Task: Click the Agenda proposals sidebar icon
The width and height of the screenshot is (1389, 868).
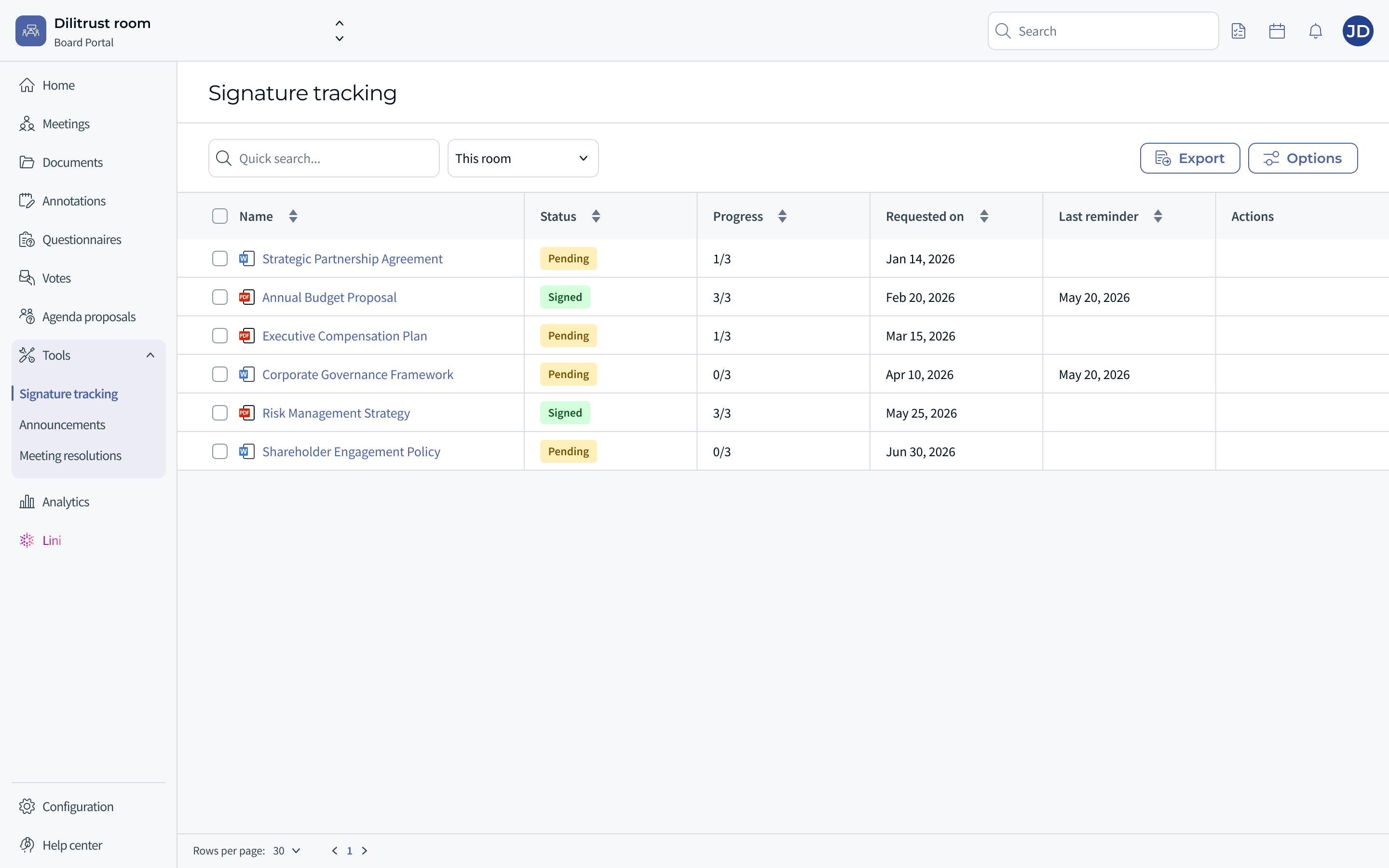Action: point(27,316)
